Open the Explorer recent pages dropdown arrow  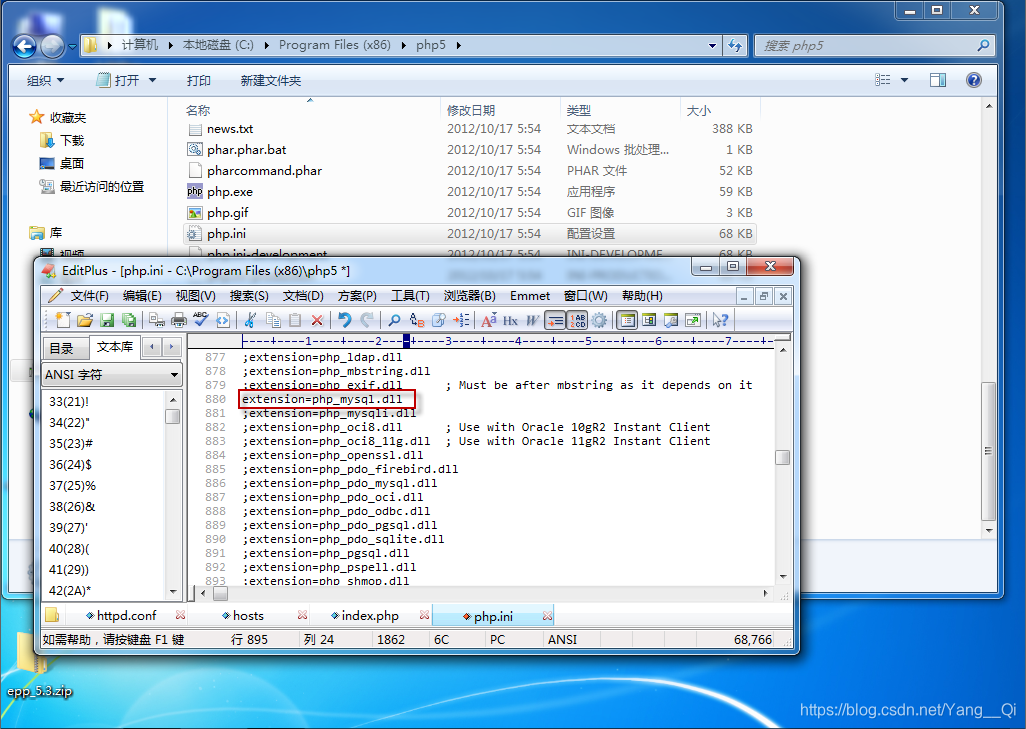tap(72, 46)
